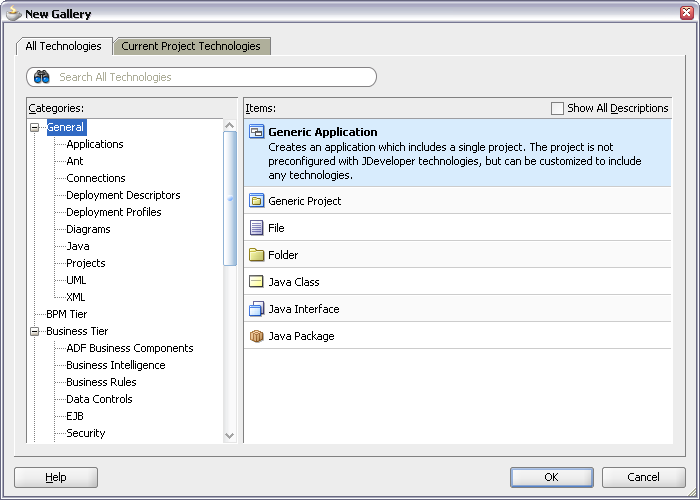This screenshot has height=500, width=700.
Task: Select Deployment Descriptors in Categories tree
Action: (123, 195)
